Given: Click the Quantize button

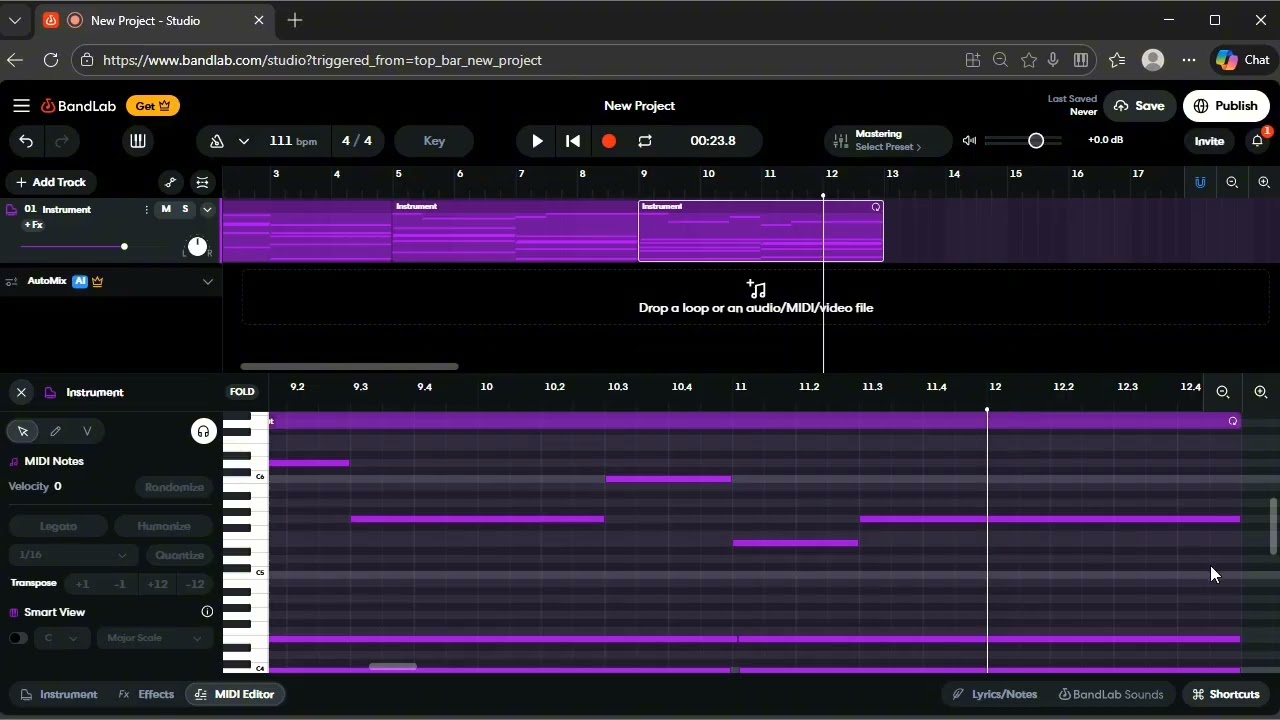Looking at the screenshot, I should coord(180,555).
